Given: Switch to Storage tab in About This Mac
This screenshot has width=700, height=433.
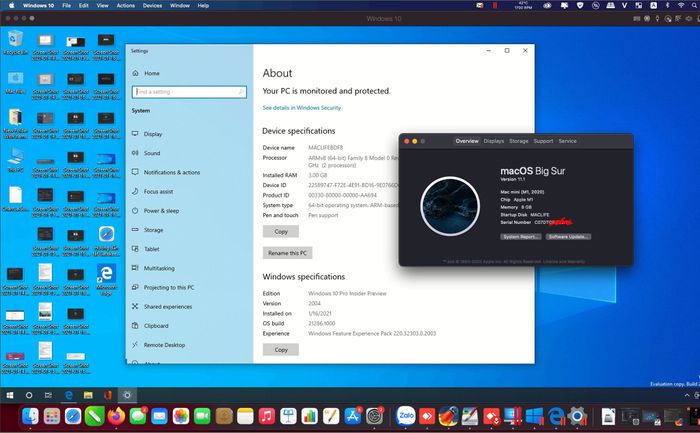Looking at the screenshot, I should point(519,141).
